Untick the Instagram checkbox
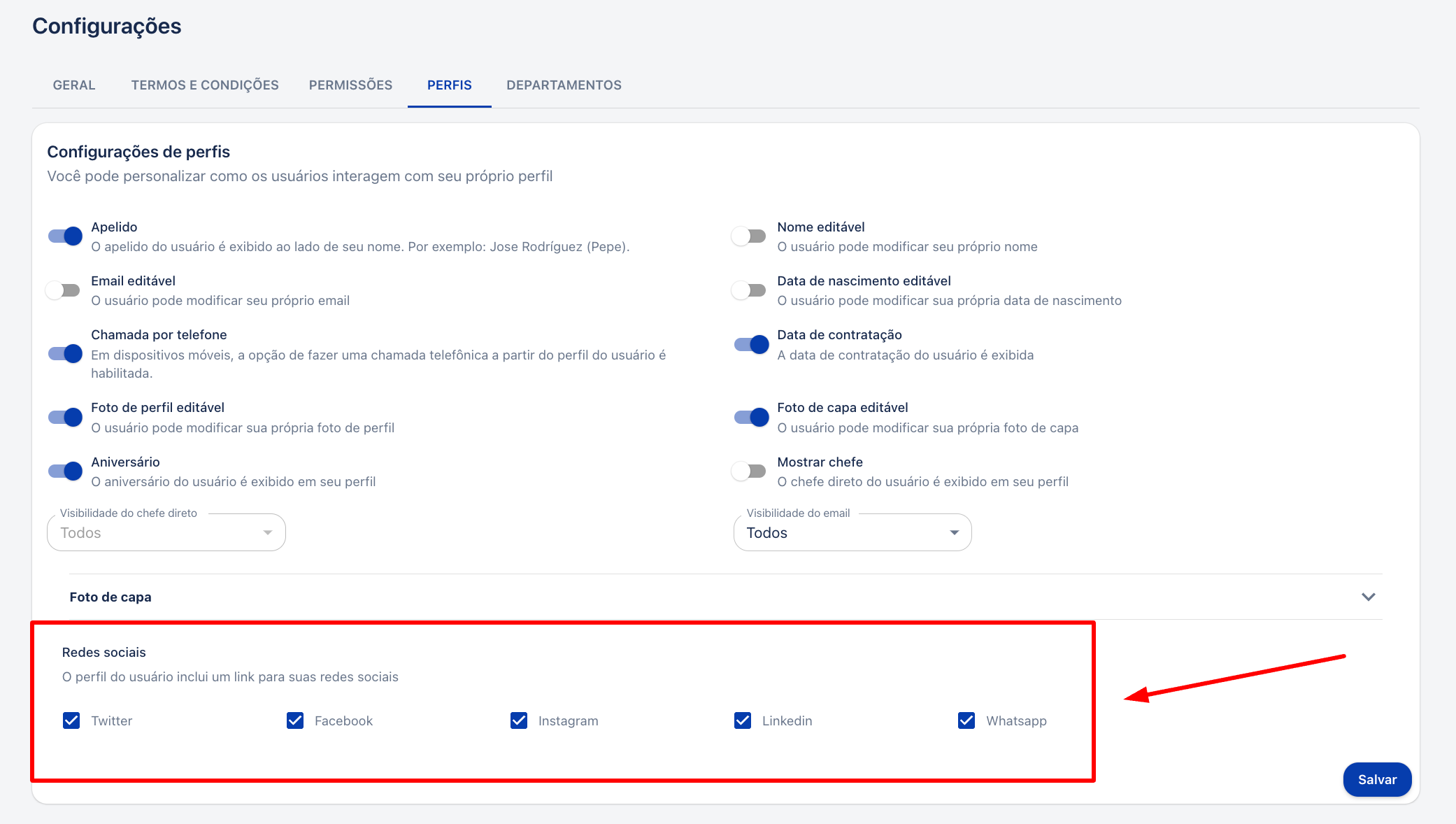 [519, 720]
